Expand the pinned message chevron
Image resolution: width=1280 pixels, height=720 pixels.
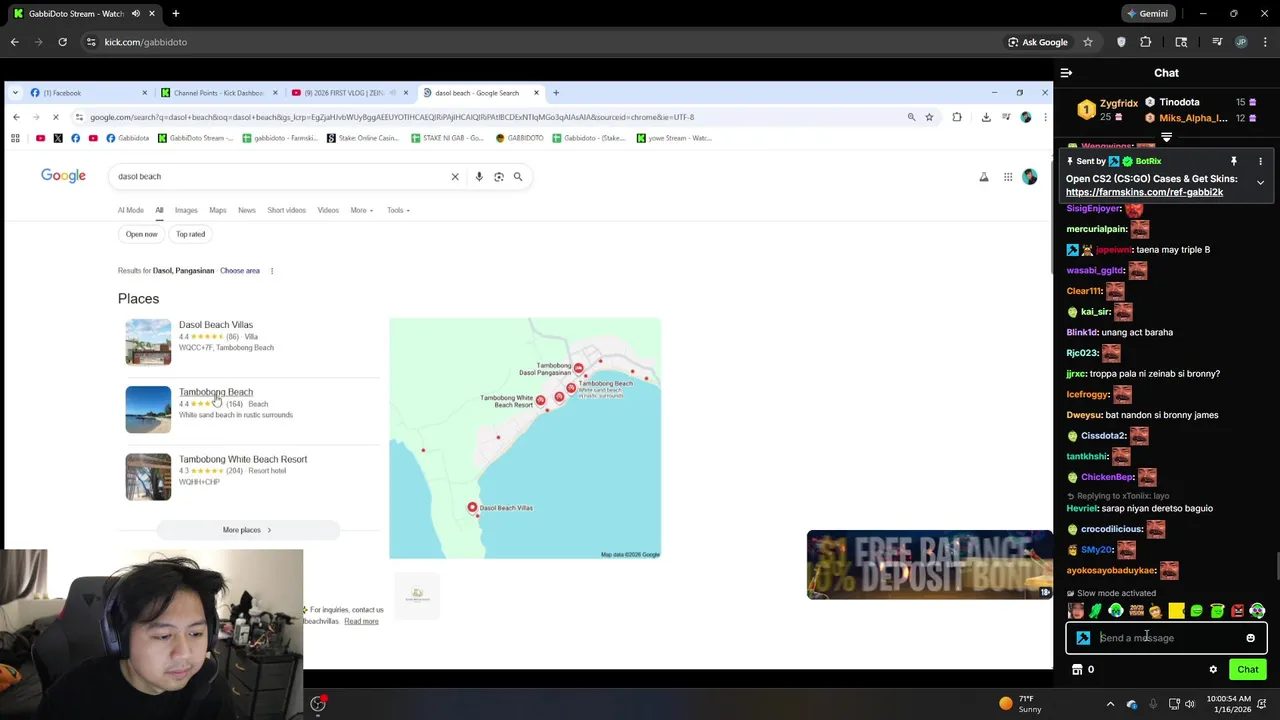[1260, 183]
